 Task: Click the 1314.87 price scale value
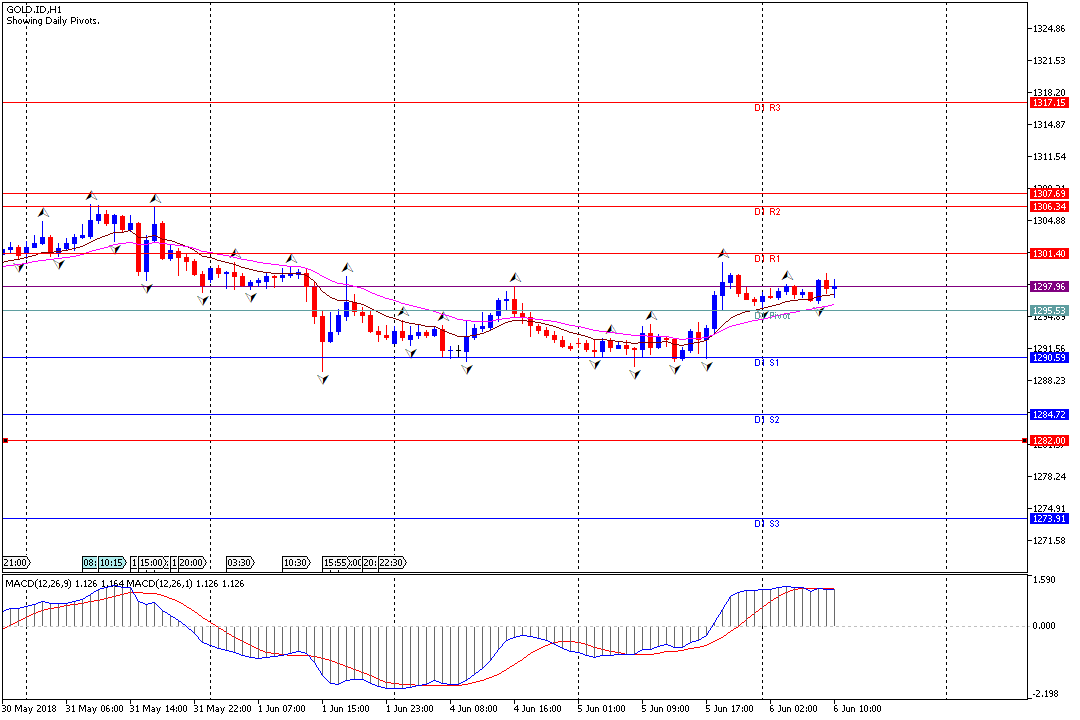pyautogui.click(x=1049, y=125)
